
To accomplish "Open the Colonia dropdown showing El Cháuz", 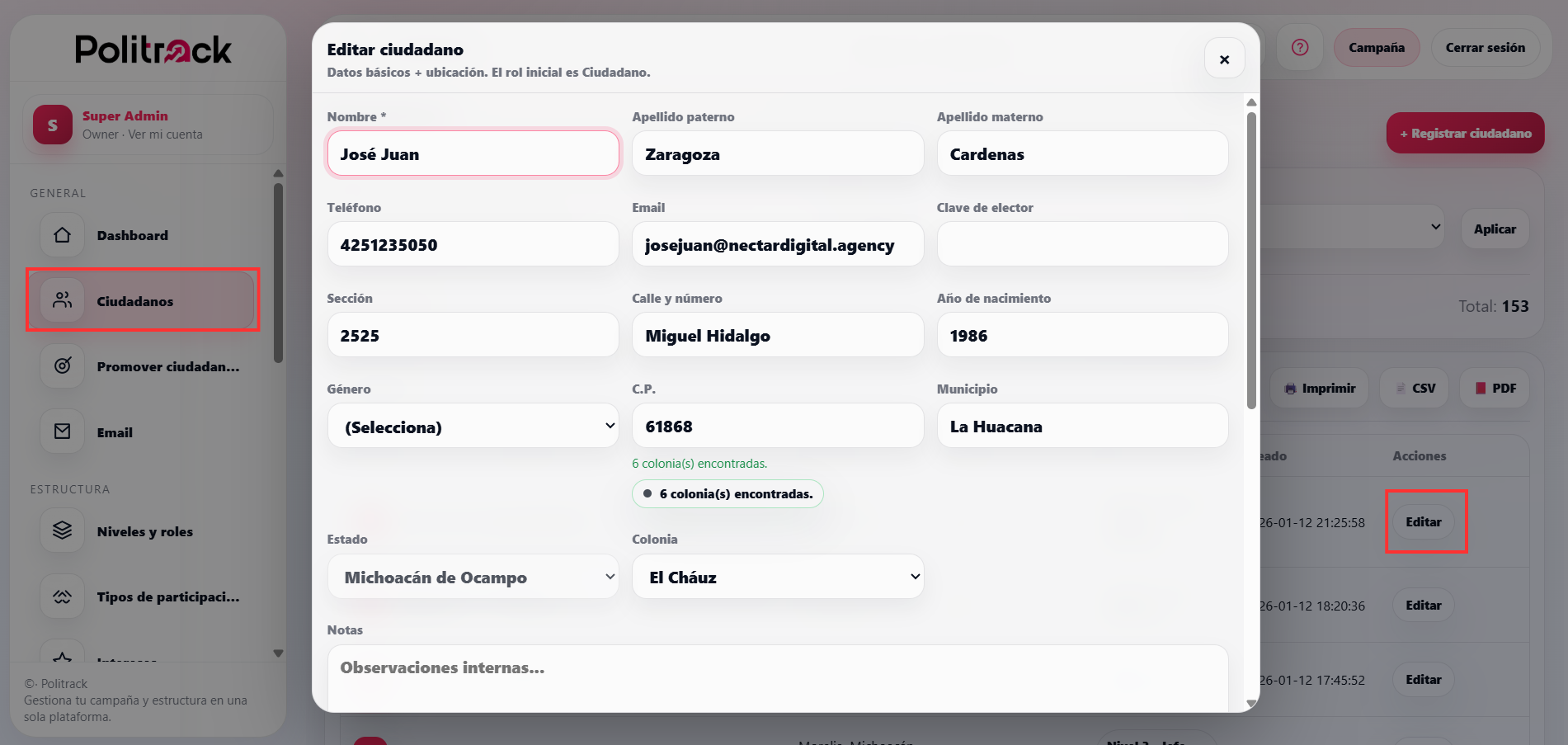I will 777,576.
